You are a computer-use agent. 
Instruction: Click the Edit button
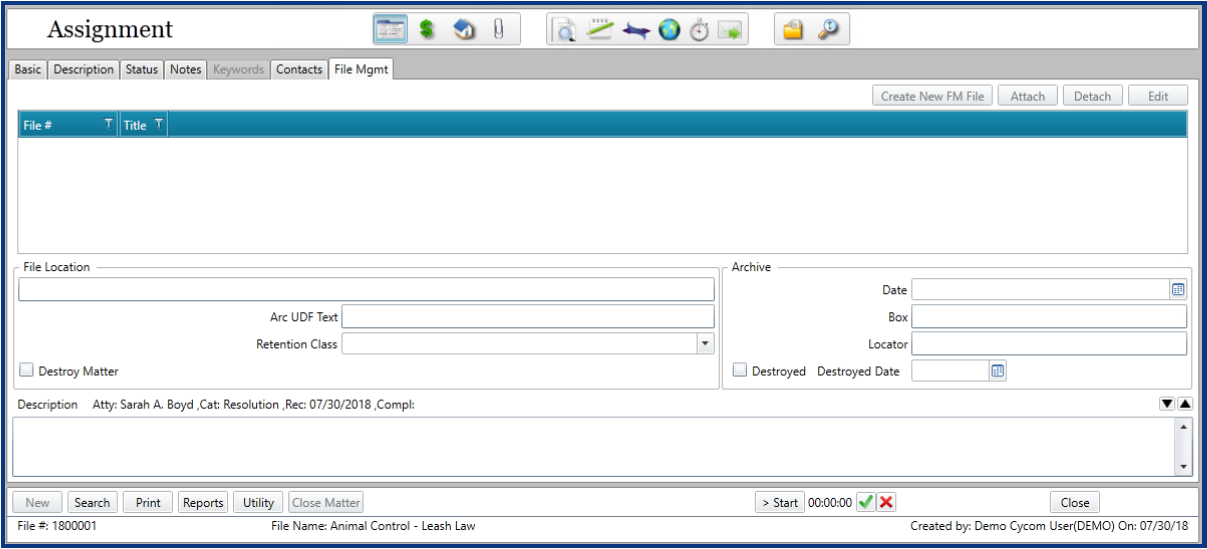pos(1158,97)
